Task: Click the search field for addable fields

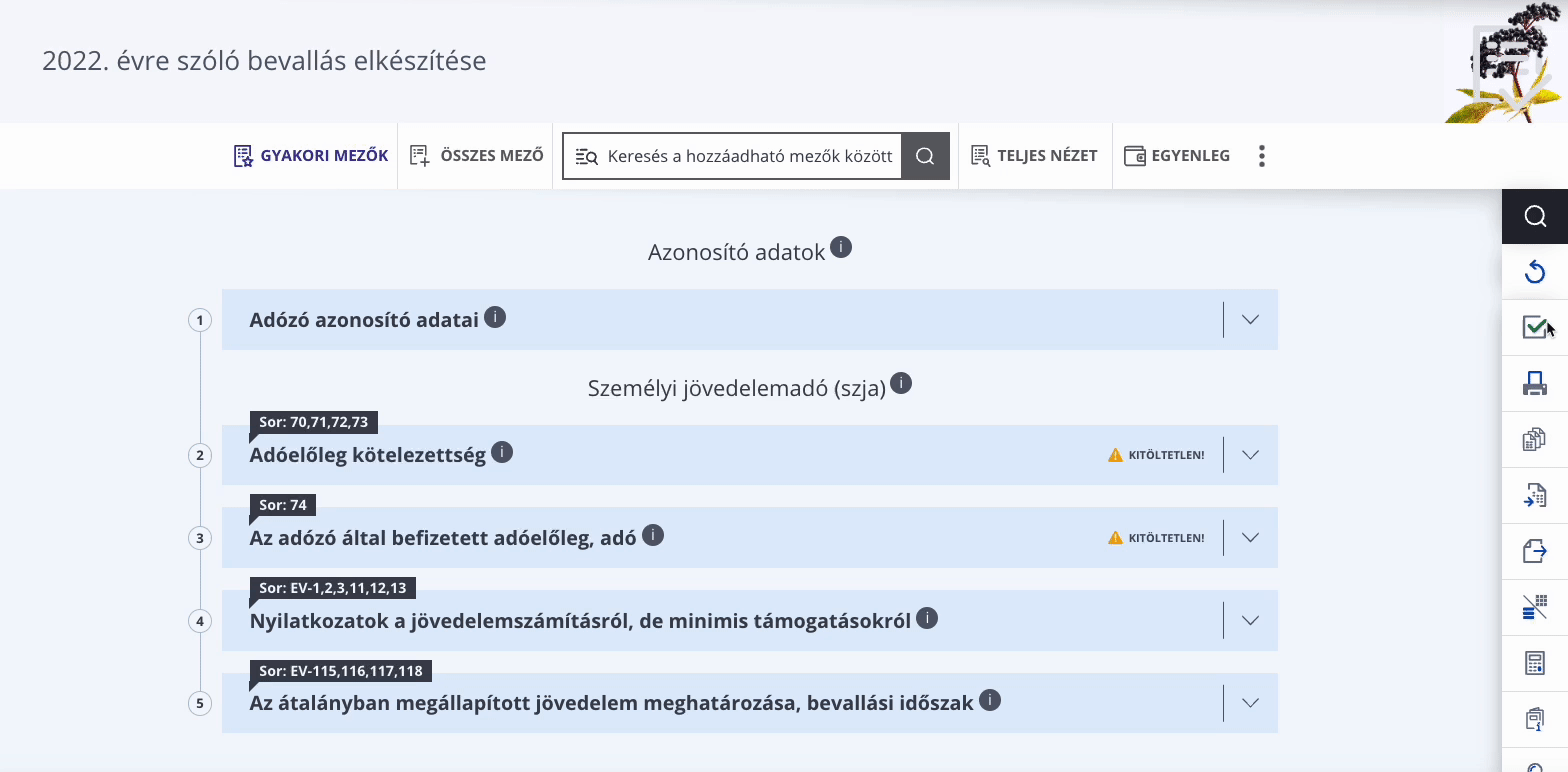Action: (732, 156)
